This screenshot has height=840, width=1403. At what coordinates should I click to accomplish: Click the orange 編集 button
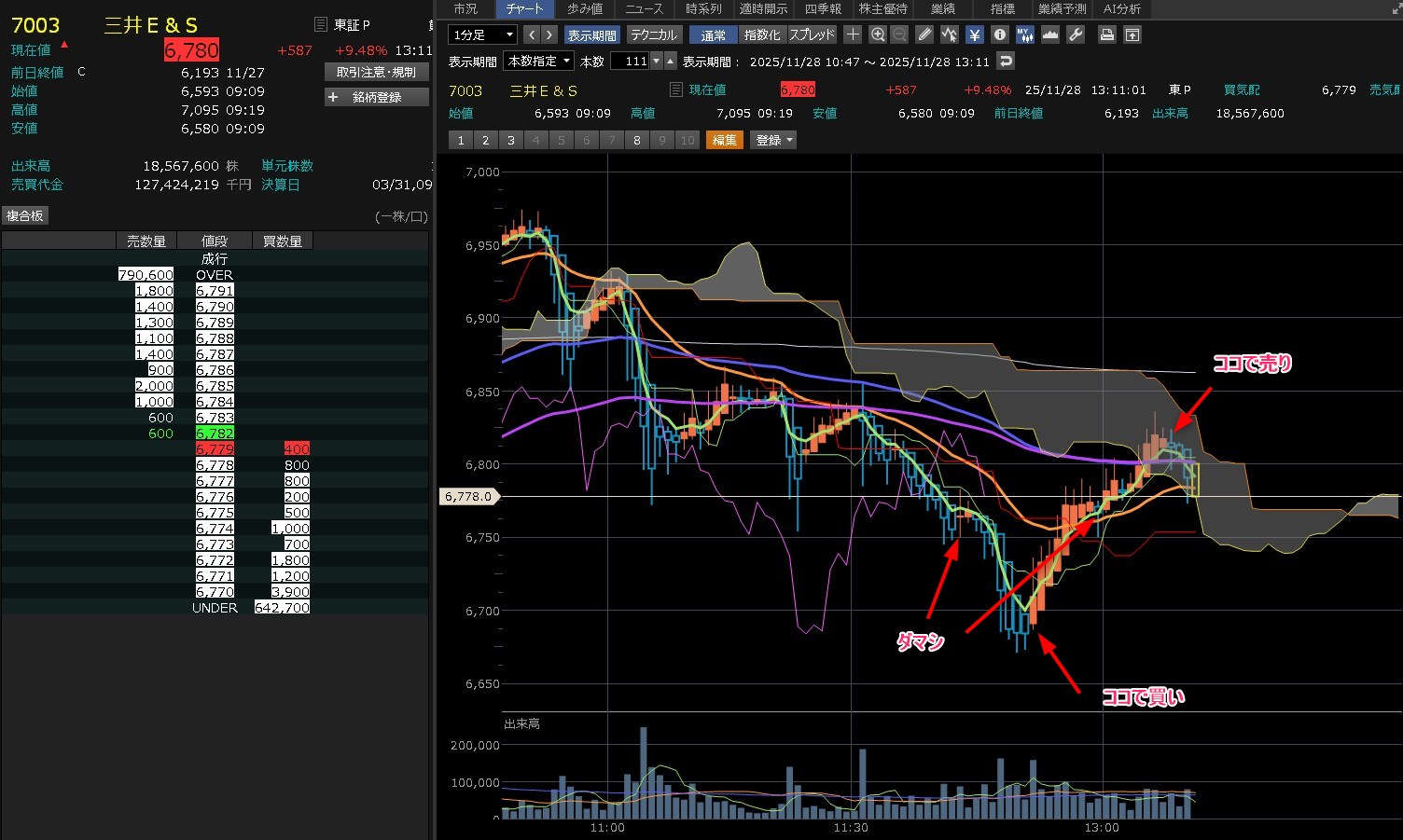point(724,140)
